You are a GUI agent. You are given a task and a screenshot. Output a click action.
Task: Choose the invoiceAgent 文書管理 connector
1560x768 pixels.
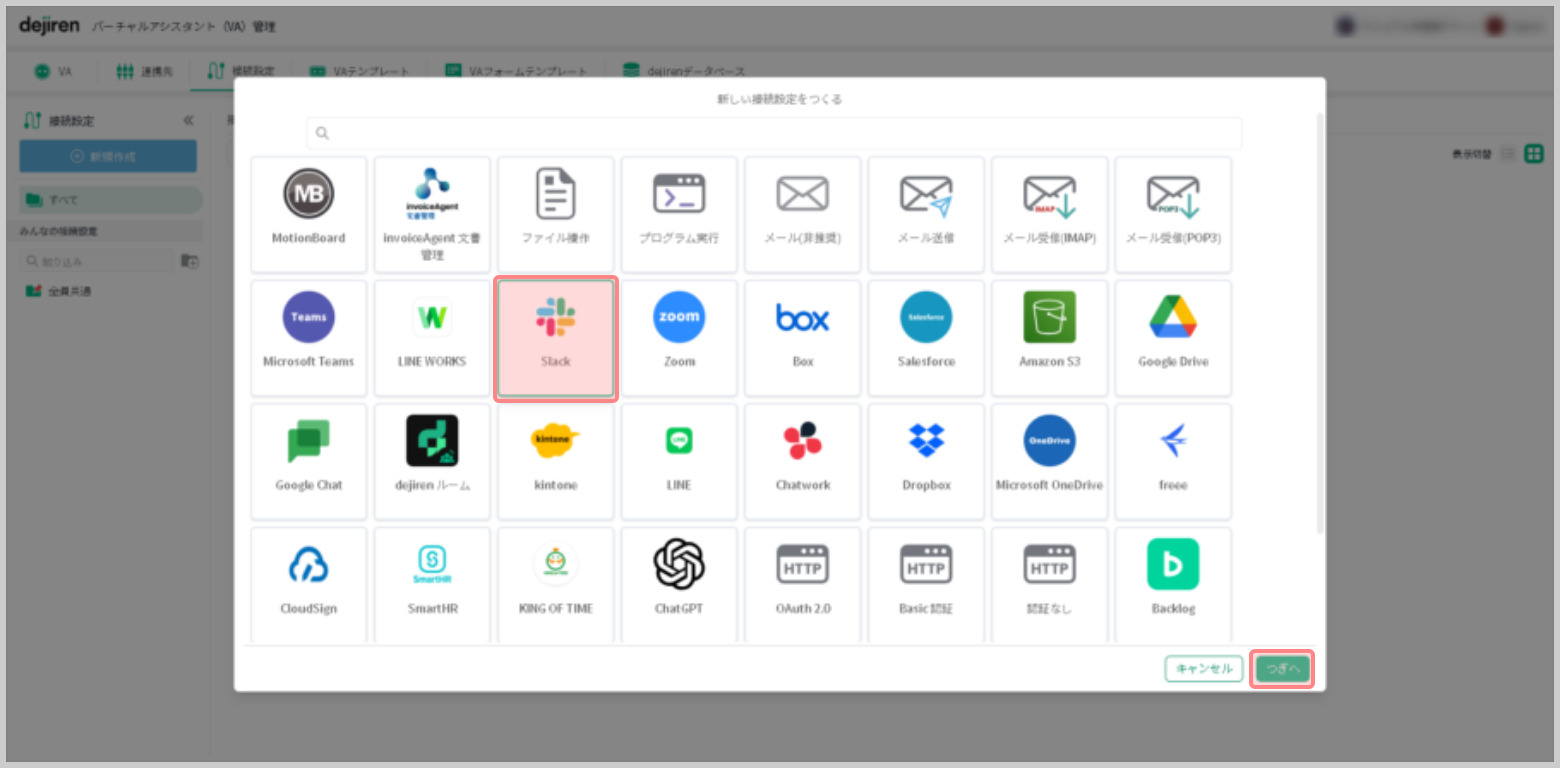[x=432, y=214]
